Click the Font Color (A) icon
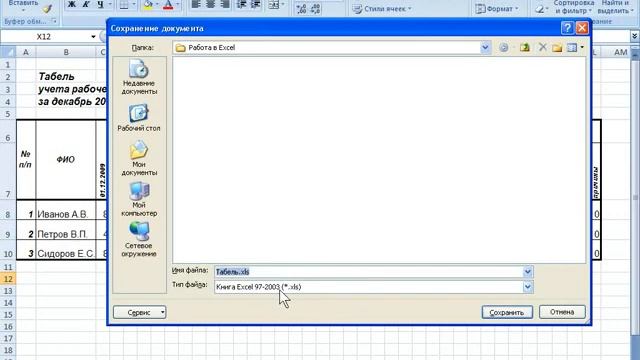The width and height of the screenshot is (640, 360). [168, 5]
